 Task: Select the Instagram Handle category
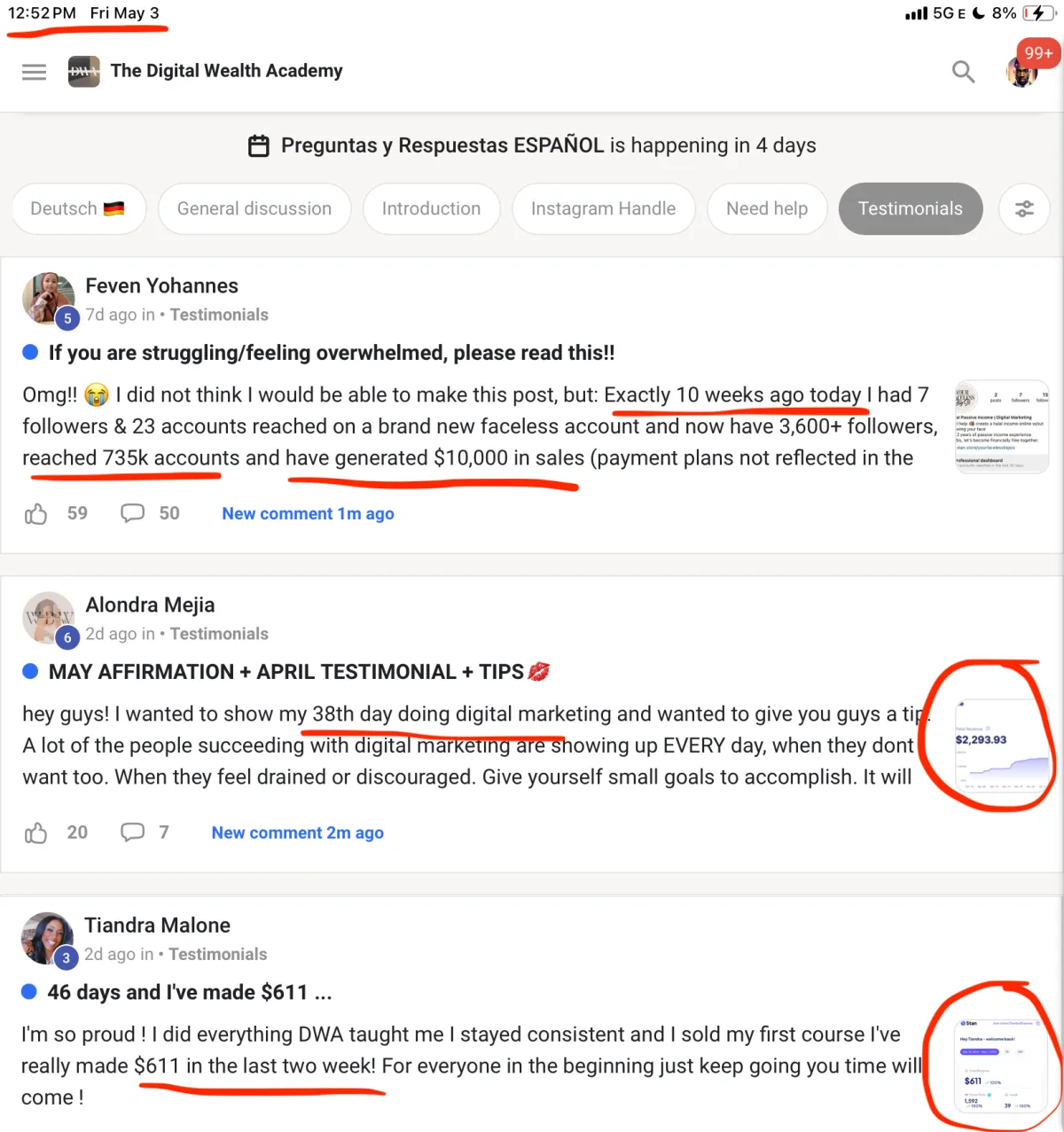603,209
